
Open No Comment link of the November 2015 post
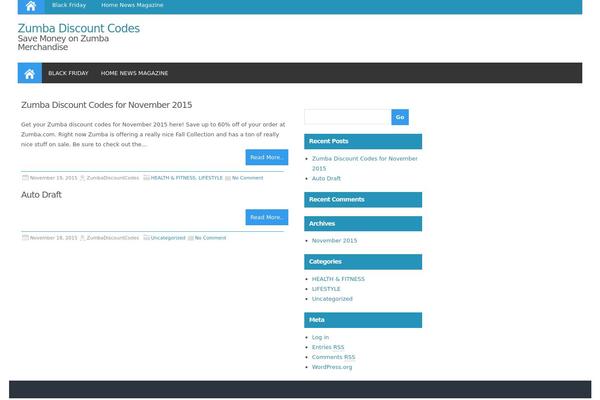click(x=248, y=178)
